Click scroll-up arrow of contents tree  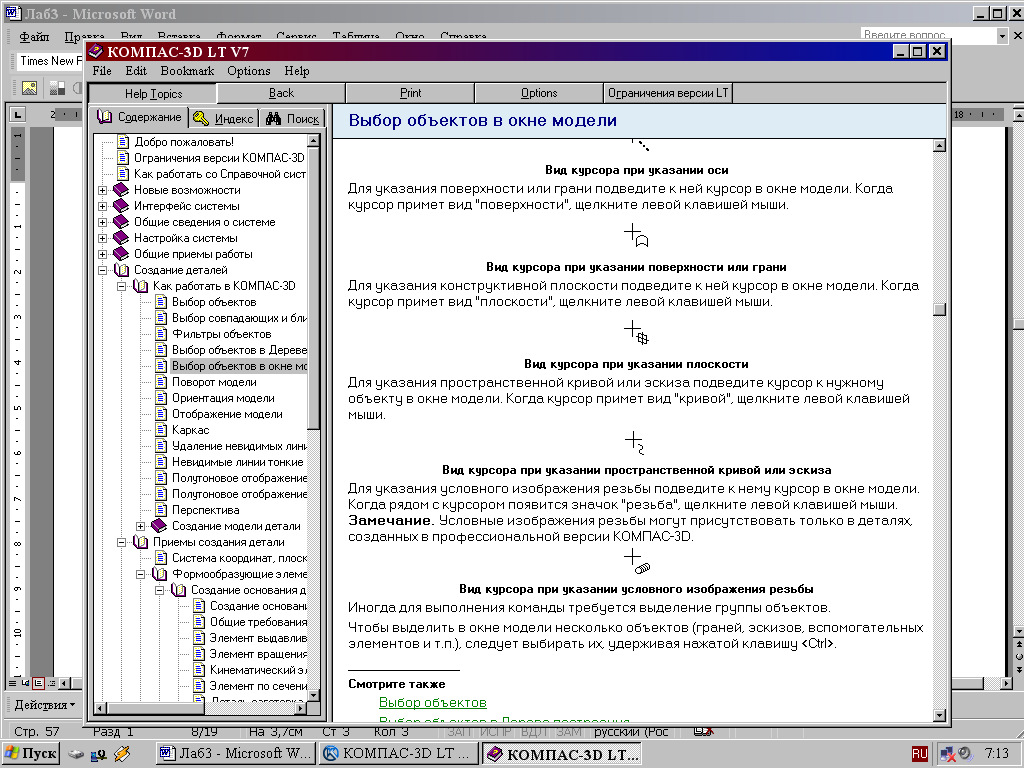pyautogui.click(x=313, y=140)
